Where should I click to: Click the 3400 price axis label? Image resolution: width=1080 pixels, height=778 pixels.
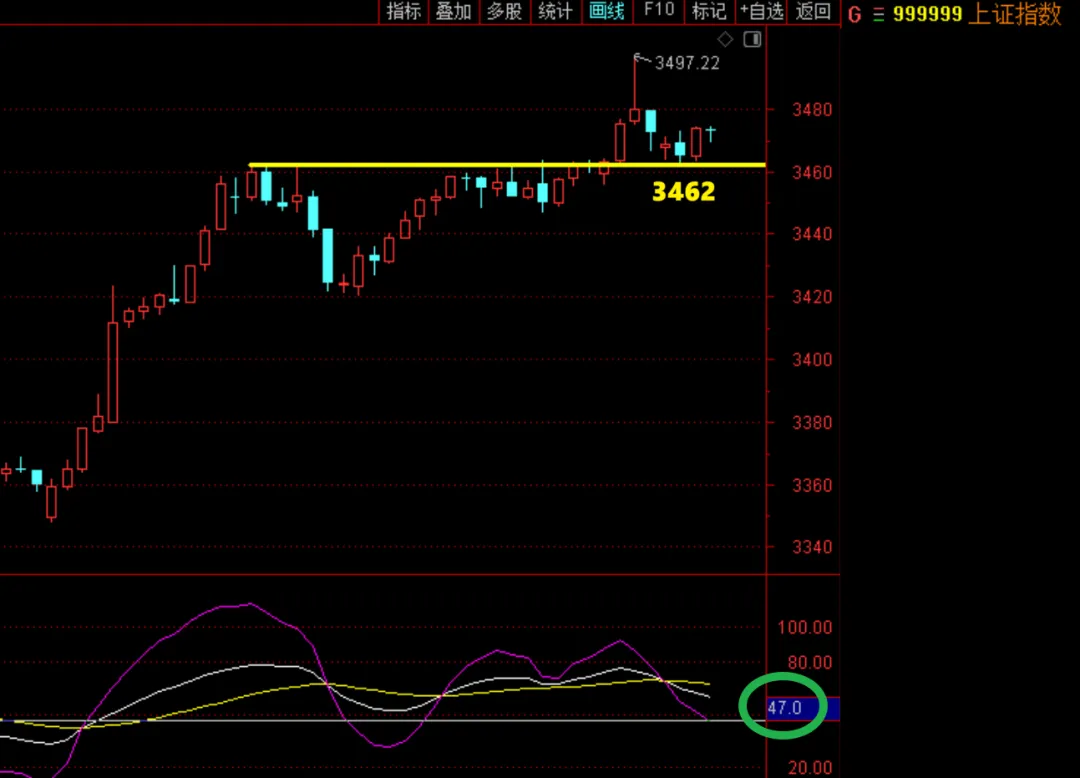click(x=812, y=359)
